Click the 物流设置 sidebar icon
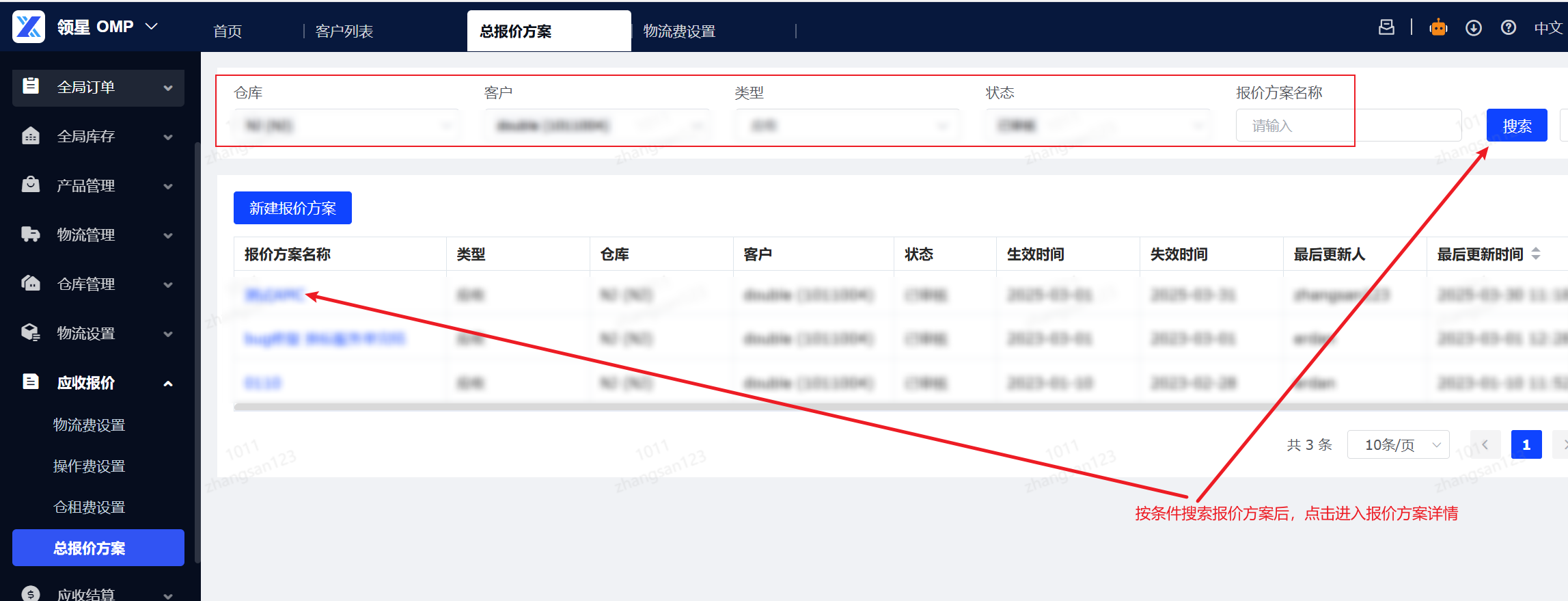Viewport: 1568px width, 601px height. [x=31, y=332]
